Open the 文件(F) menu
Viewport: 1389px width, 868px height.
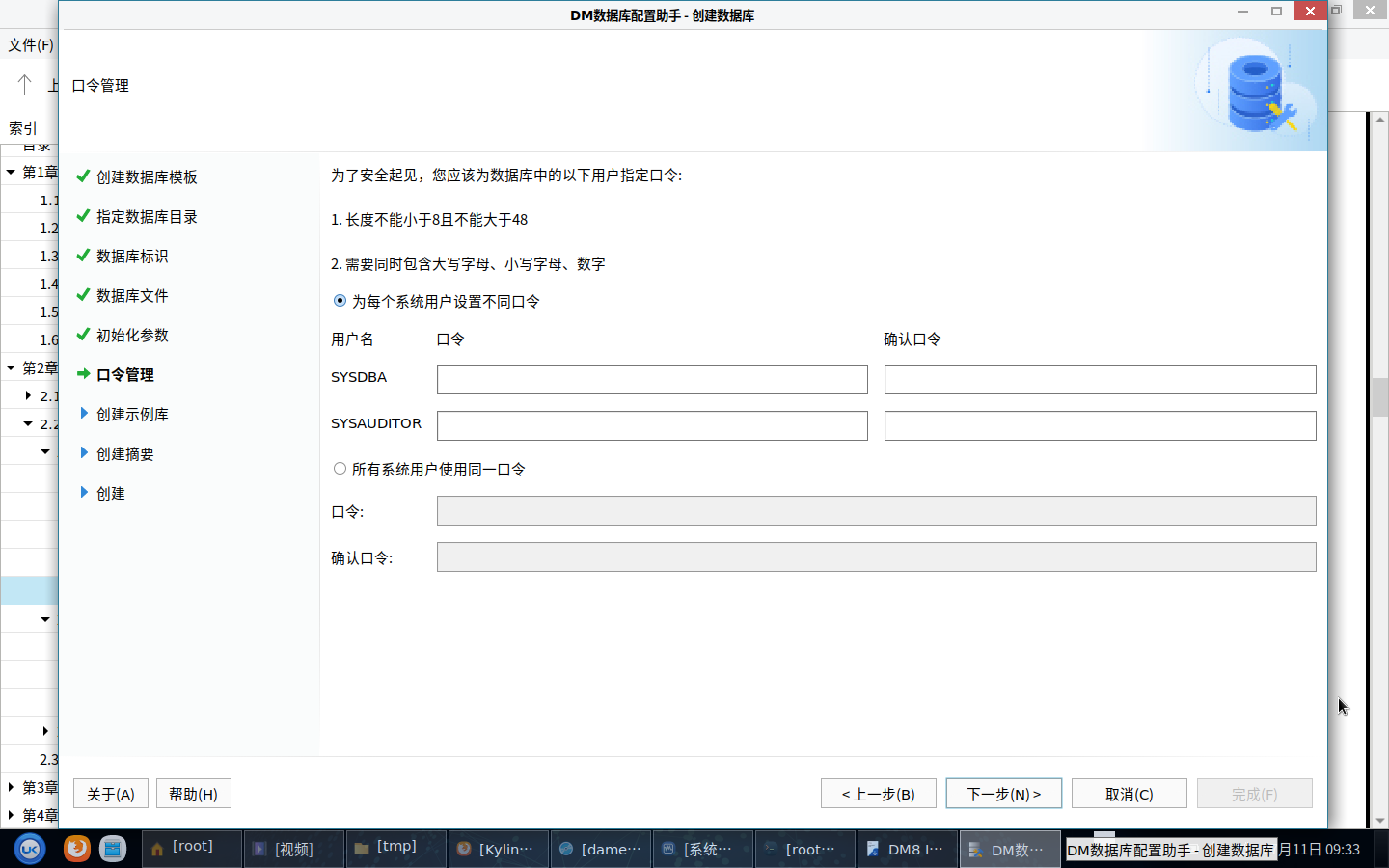[x=31, y=45]
